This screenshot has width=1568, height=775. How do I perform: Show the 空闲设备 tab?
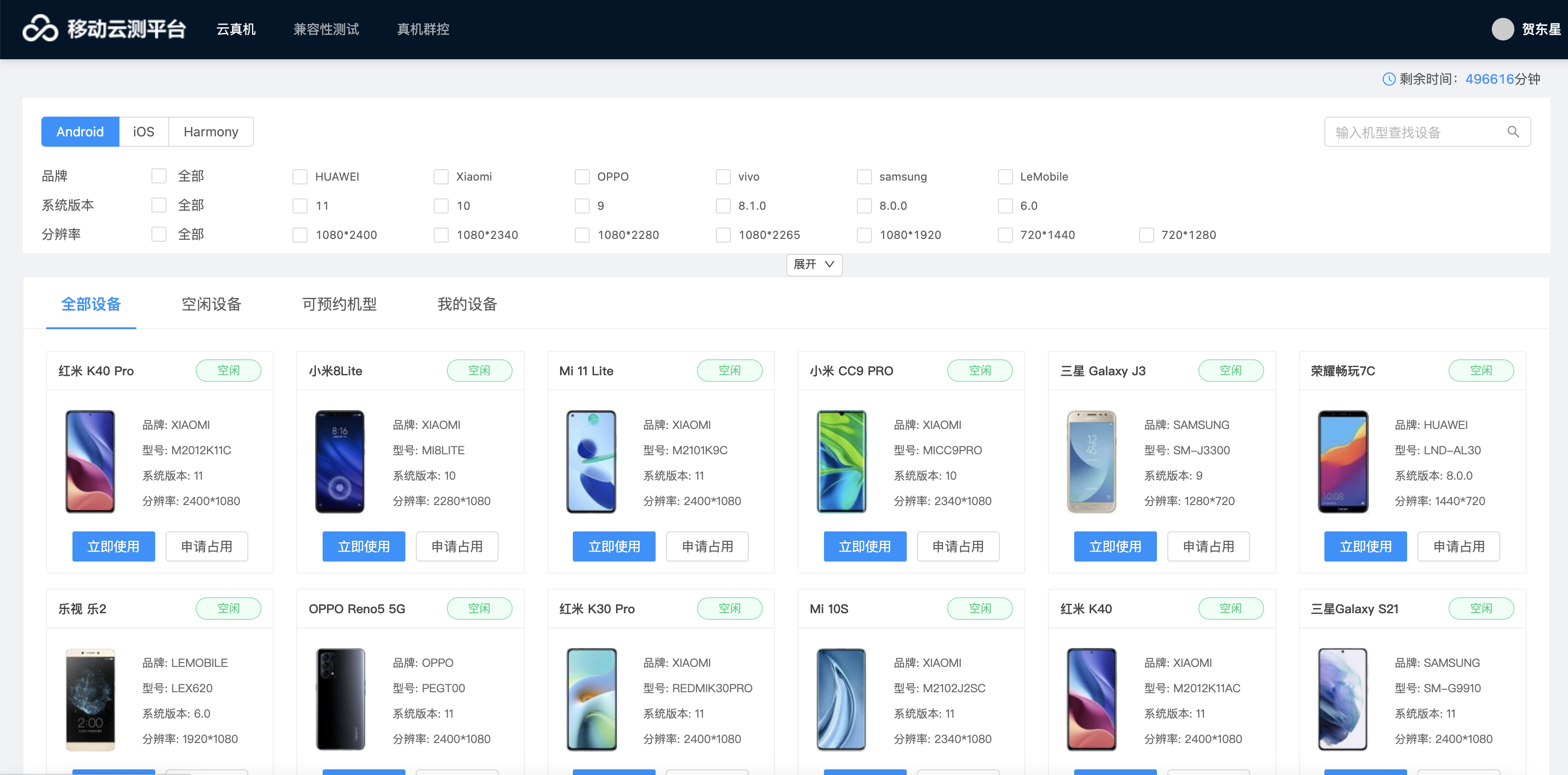pyautogui.click(x=211, y=304)
